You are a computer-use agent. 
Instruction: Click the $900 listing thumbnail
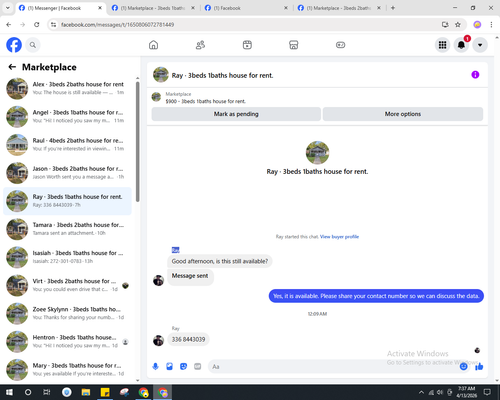click(x=156, y=97)
